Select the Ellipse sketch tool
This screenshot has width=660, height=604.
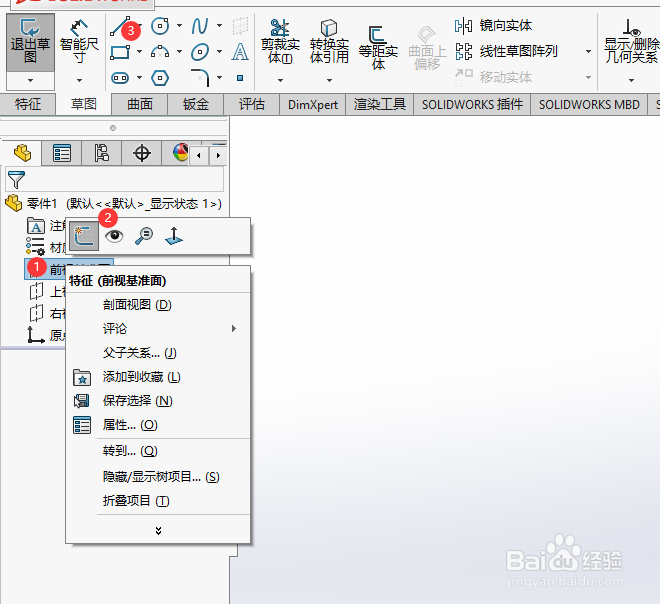tap(200, 52)
